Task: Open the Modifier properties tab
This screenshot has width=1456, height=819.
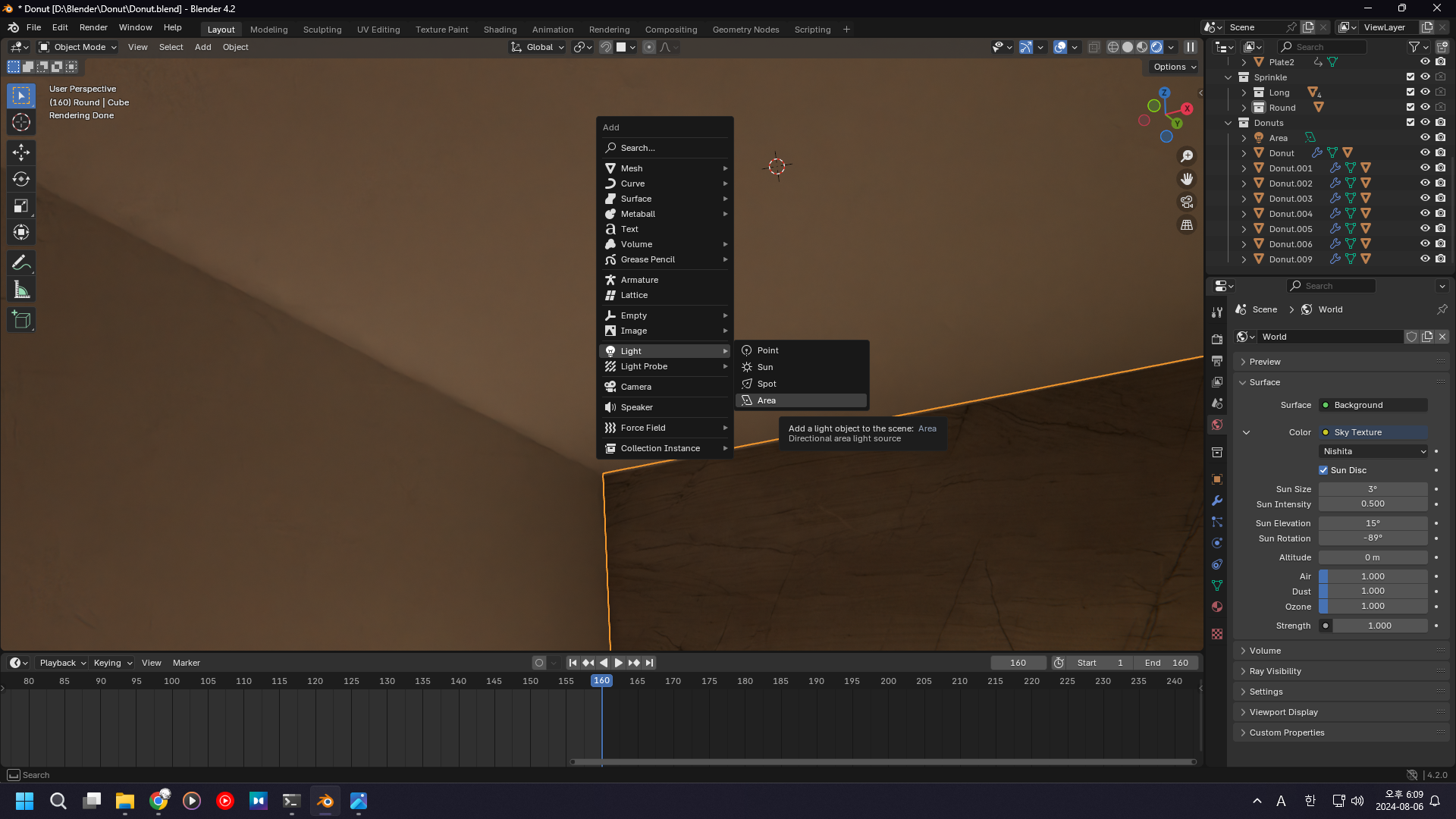Action: click(1217, 500)
